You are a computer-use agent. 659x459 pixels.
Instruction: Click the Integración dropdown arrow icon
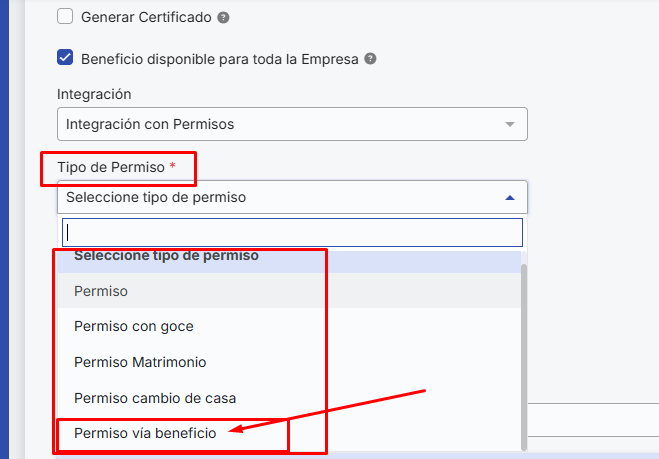pos(510,124)
